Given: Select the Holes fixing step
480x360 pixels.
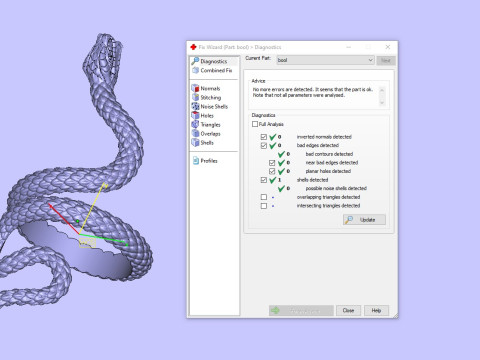Looking at the screenshot, I should click(203, 115).
